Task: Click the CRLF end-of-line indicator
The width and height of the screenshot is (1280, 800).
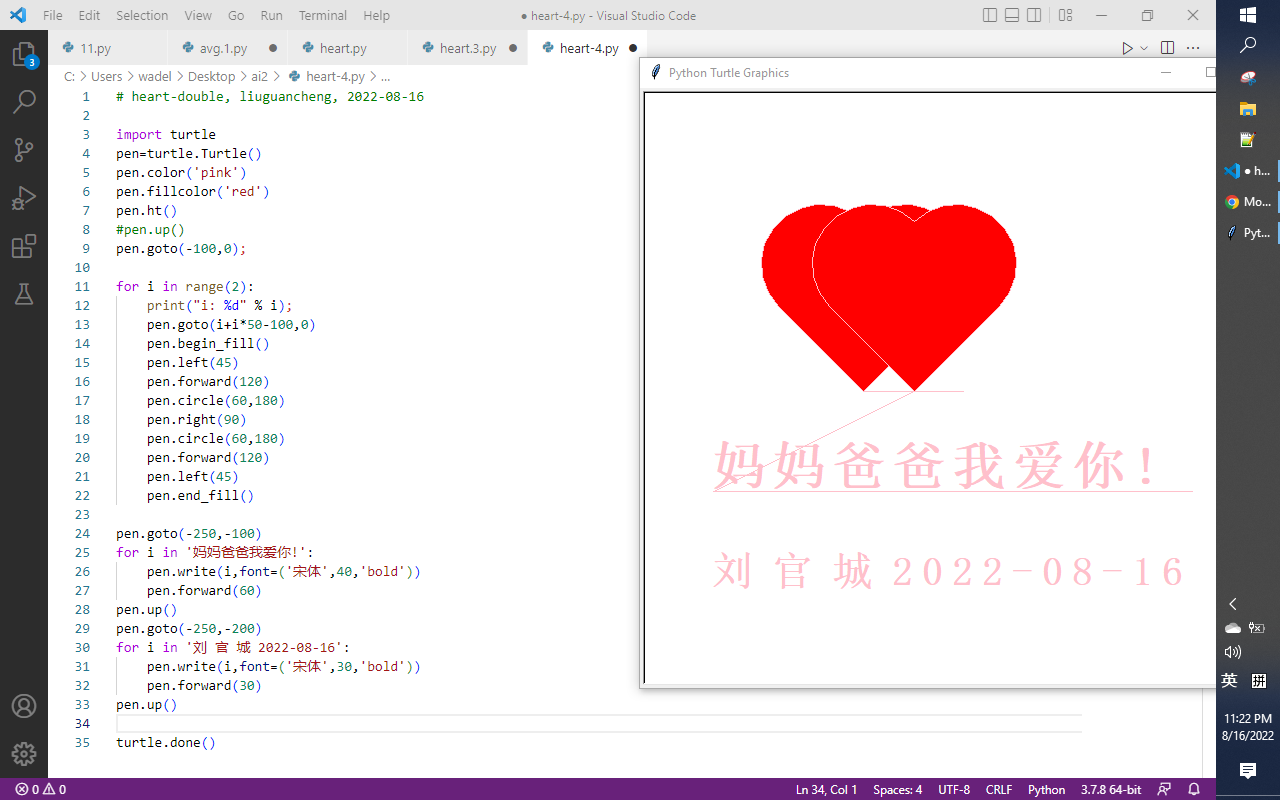Action: pos(999,790)
